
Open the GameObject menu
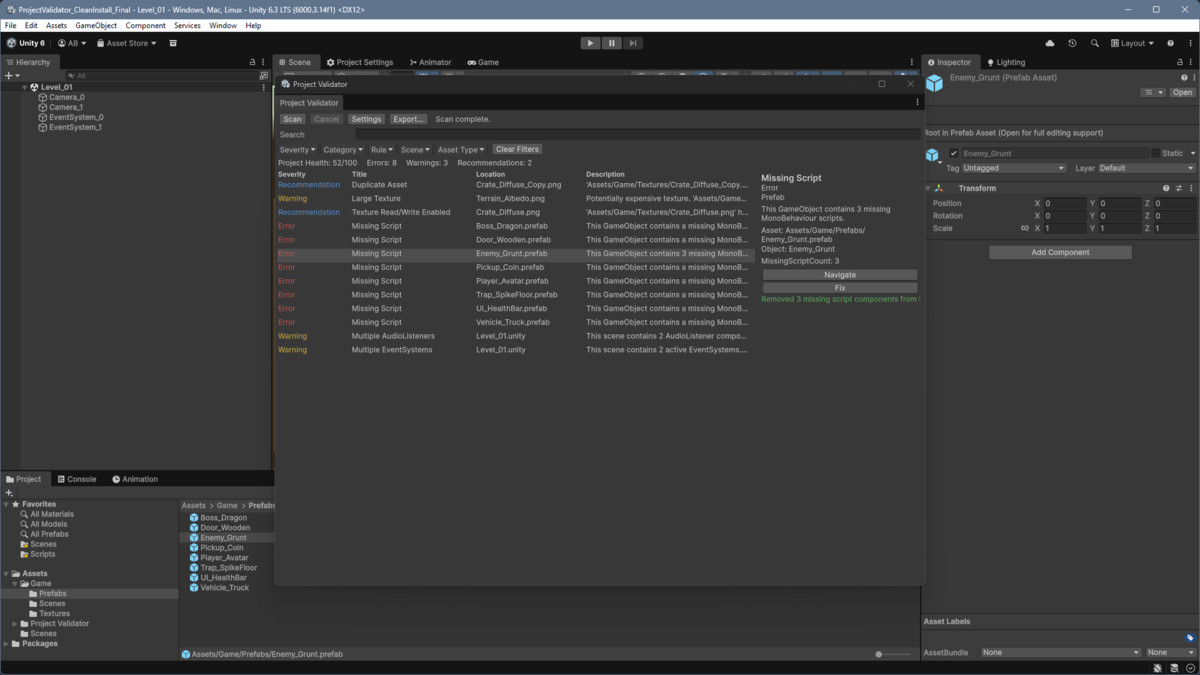click(x=96, y=25)
